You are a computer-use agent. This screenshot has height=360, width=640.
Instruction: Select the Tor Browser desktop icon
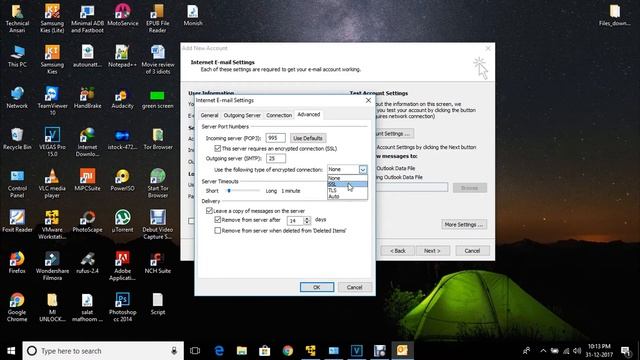pos(158,139)
